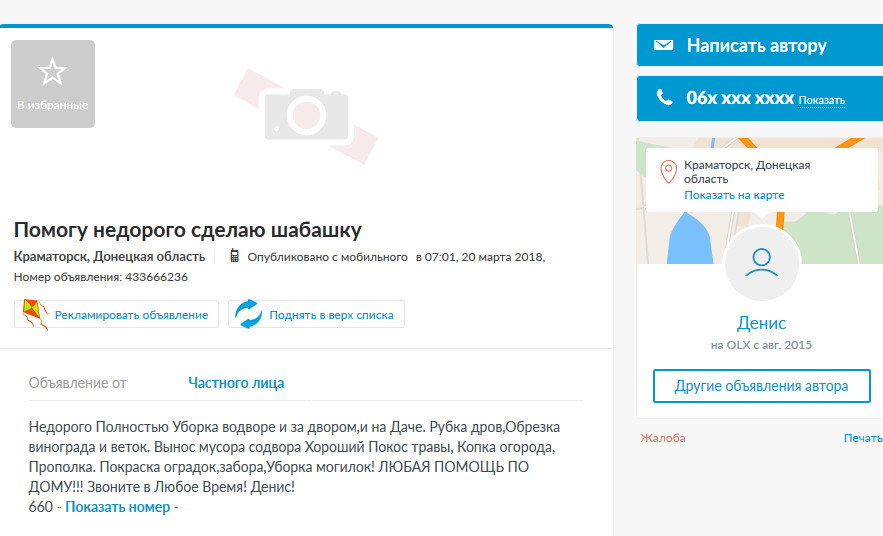Add listing to favorites star icon
Viewport: 883px width, 536px height.
click(52, 72)
